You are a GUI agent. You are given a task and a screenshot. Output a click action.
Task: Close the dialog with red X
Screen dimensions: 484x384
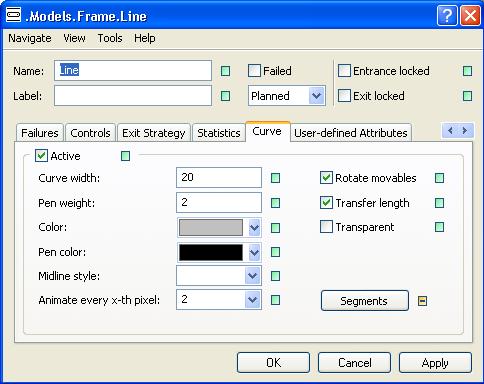(470, 15)
